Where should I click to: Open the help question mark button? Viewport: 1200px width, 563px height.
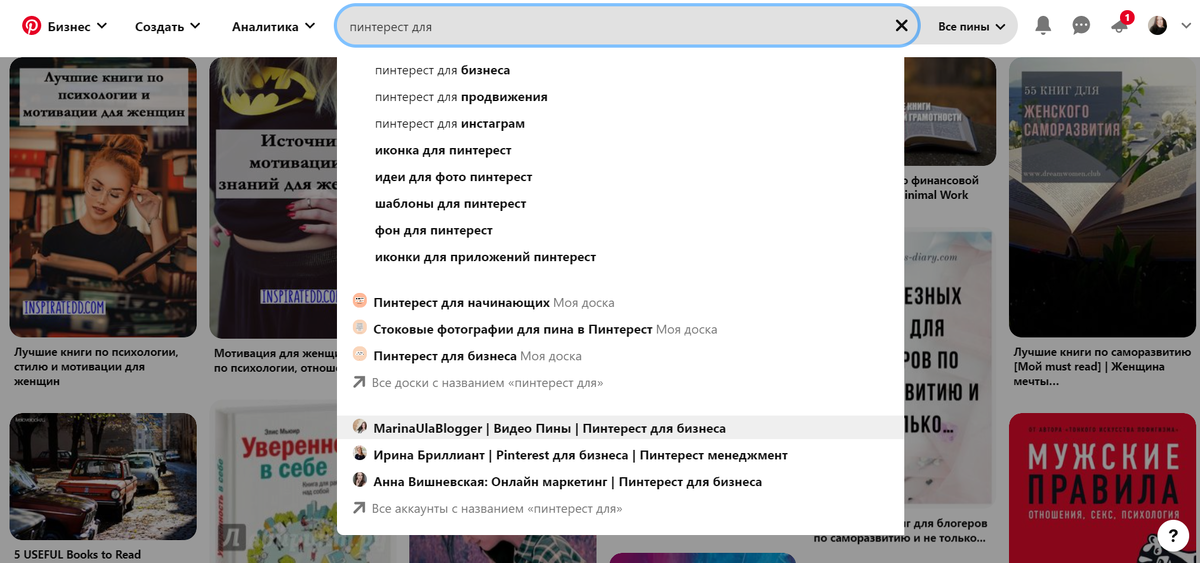pos(1173,534)
